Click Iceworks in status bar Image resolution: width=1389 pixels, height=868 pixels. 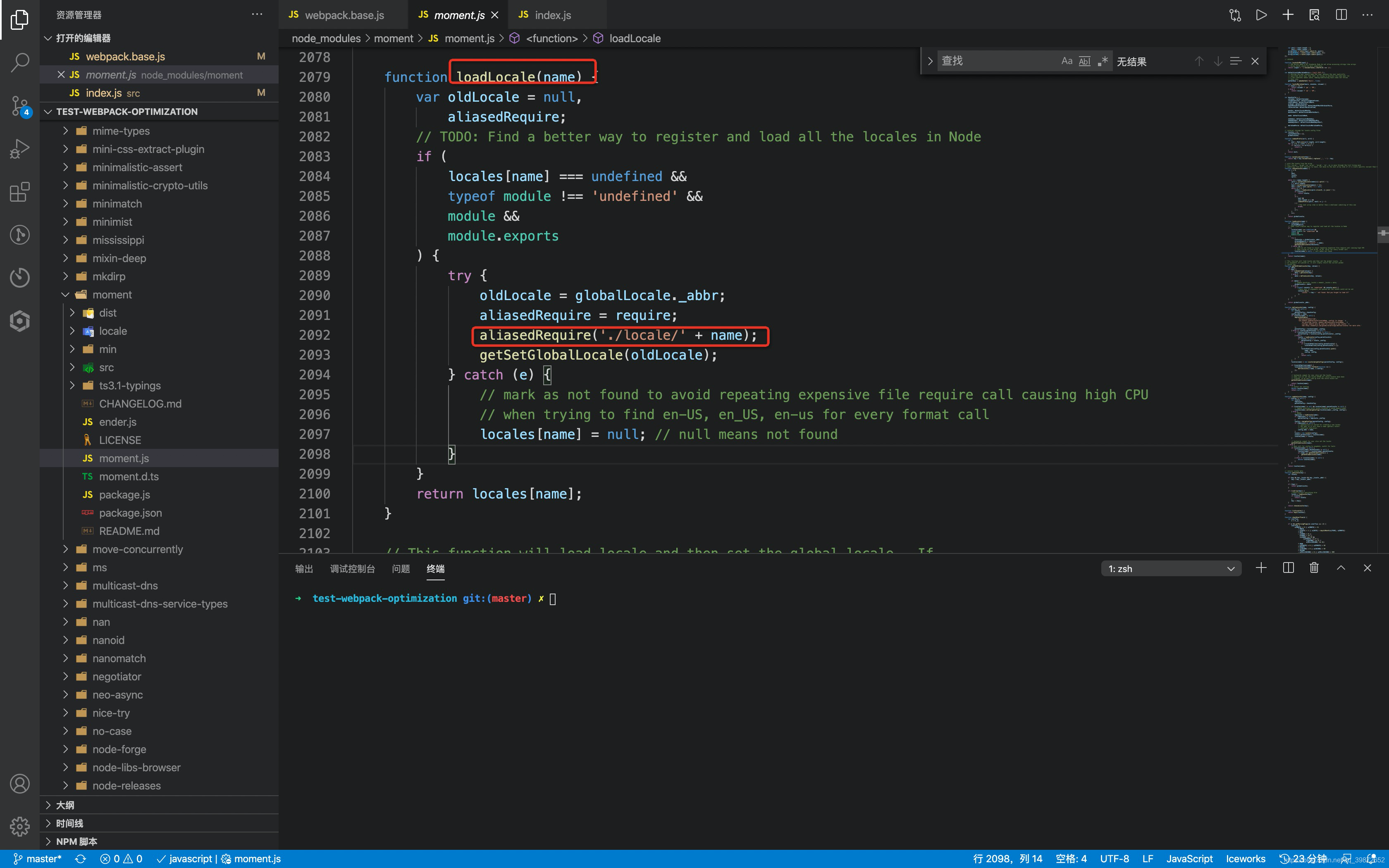pyautogui.click(x=1246, y=859)
